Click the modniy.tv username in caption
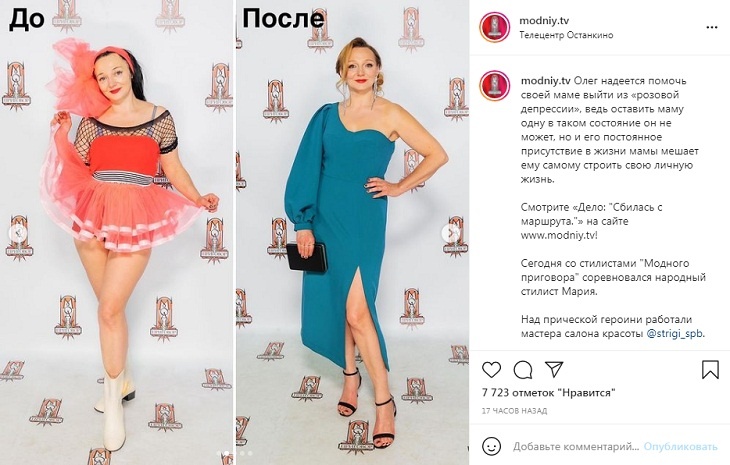The height and width of the screenshot is (465, 730). pyautogui.click(x=546, y=81)
